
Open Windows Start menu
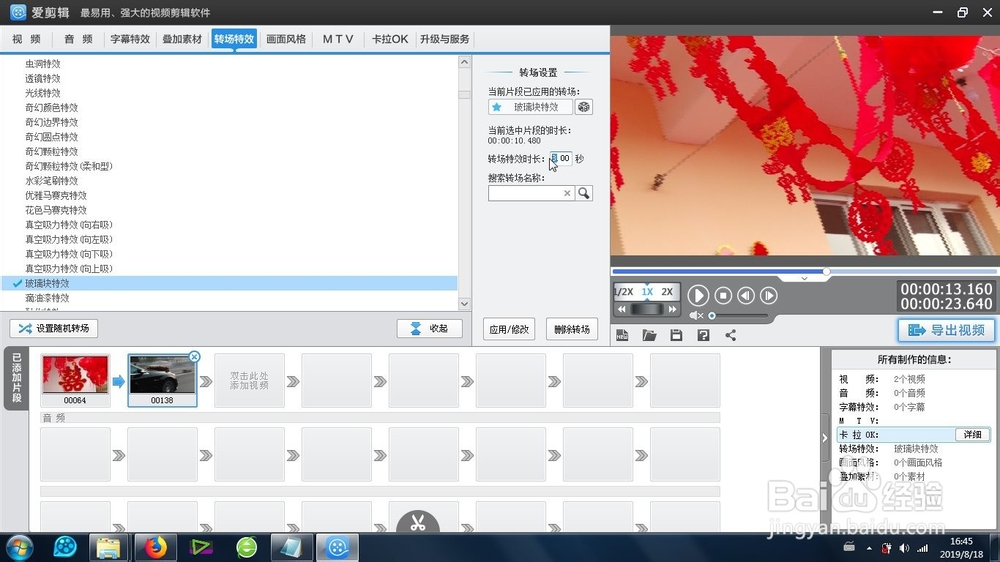pyautogui.click(x=19, y=547)
